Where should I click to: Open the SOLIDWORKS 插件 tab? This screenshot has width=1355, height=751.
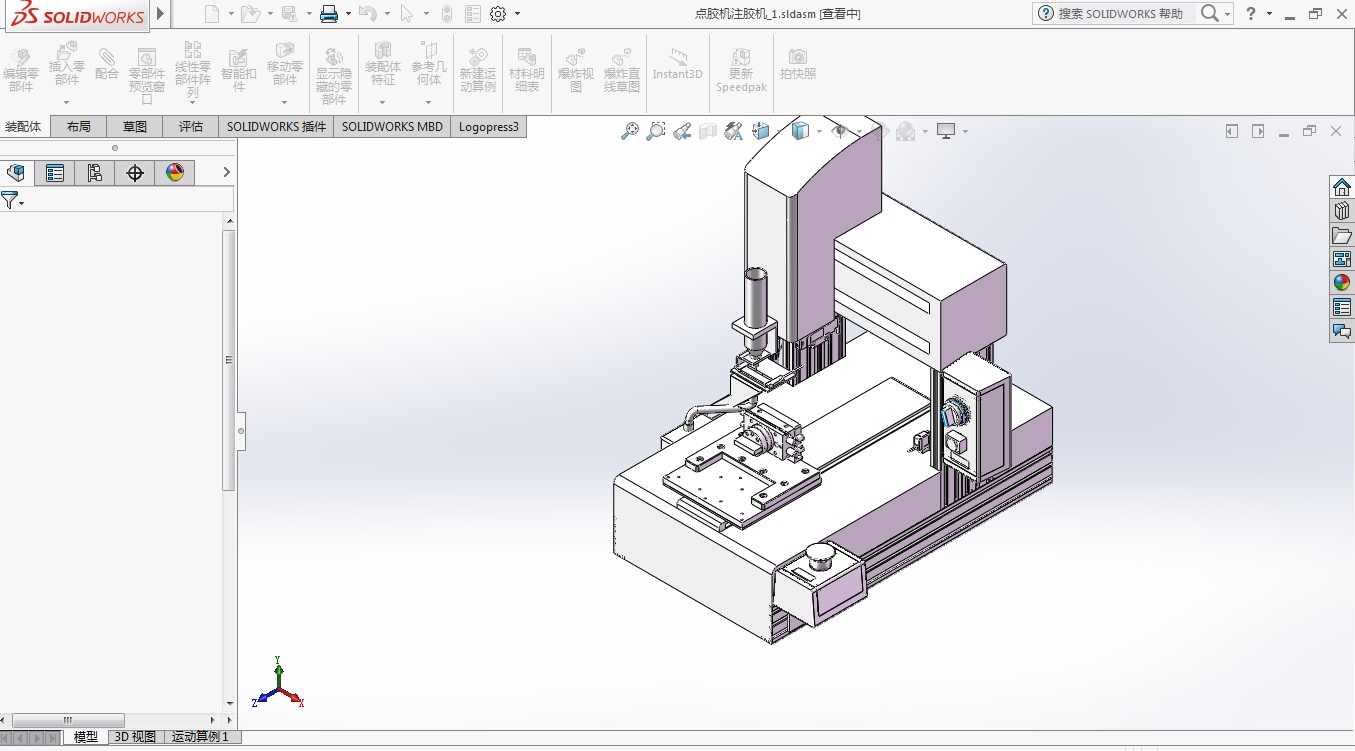pos(277,127)
